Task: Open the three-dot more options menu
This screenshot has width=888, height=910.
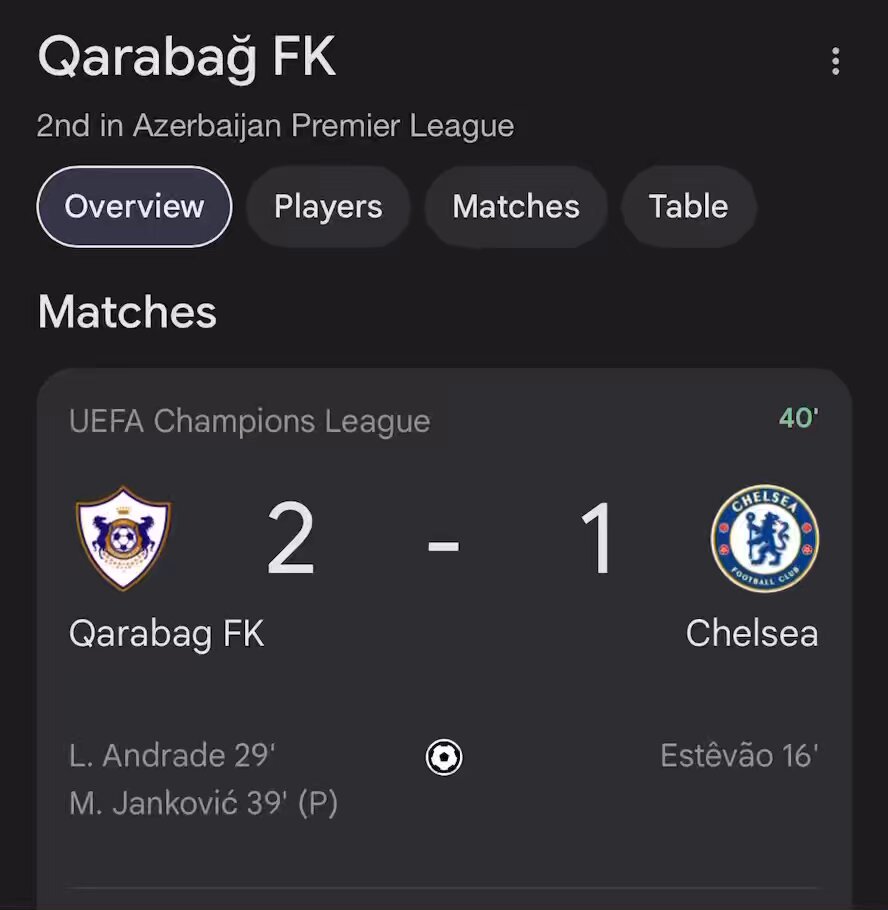Action: (835, 61)
